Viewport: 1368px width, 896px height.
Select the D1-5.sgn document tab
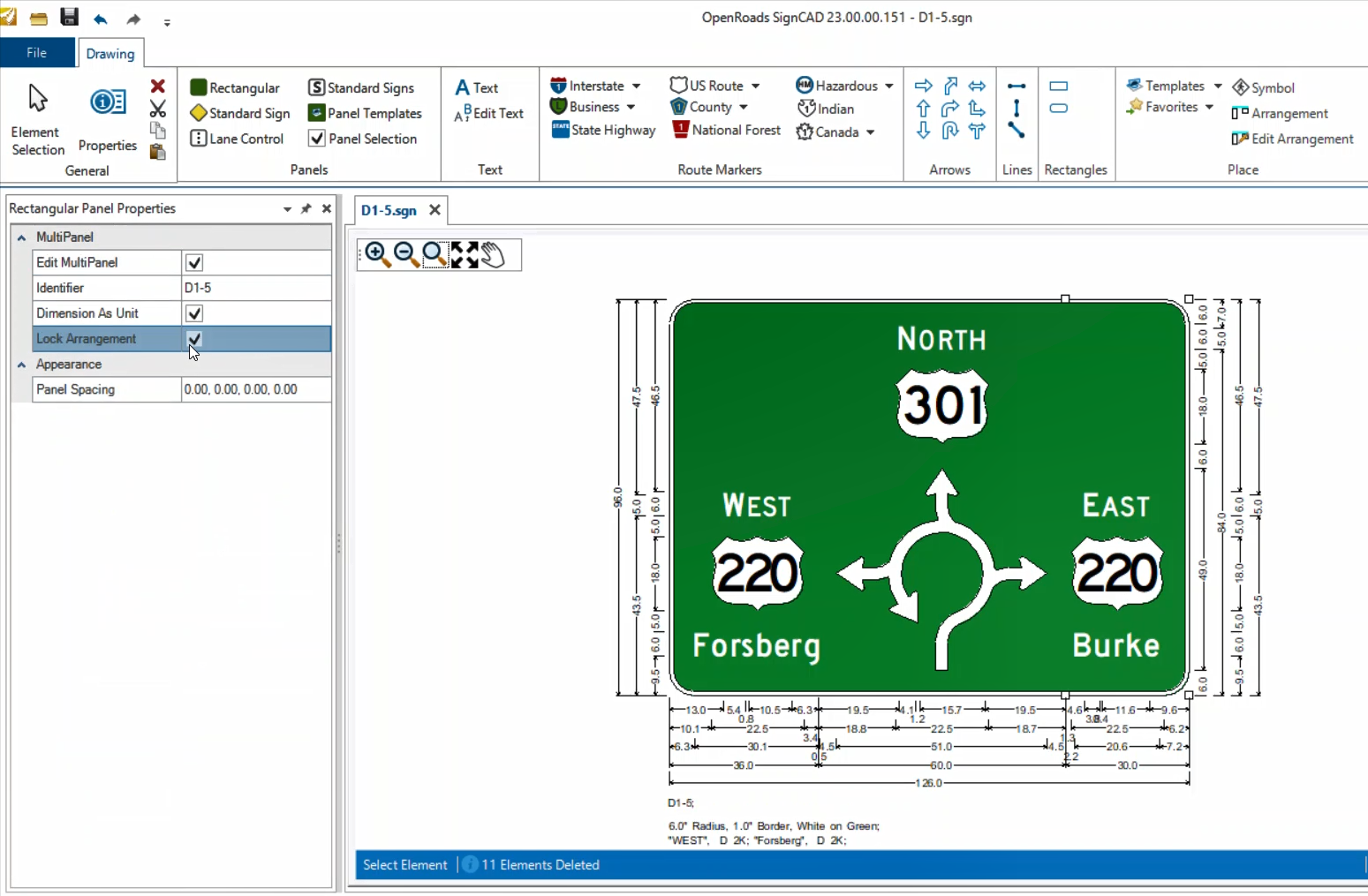point(389,210)
